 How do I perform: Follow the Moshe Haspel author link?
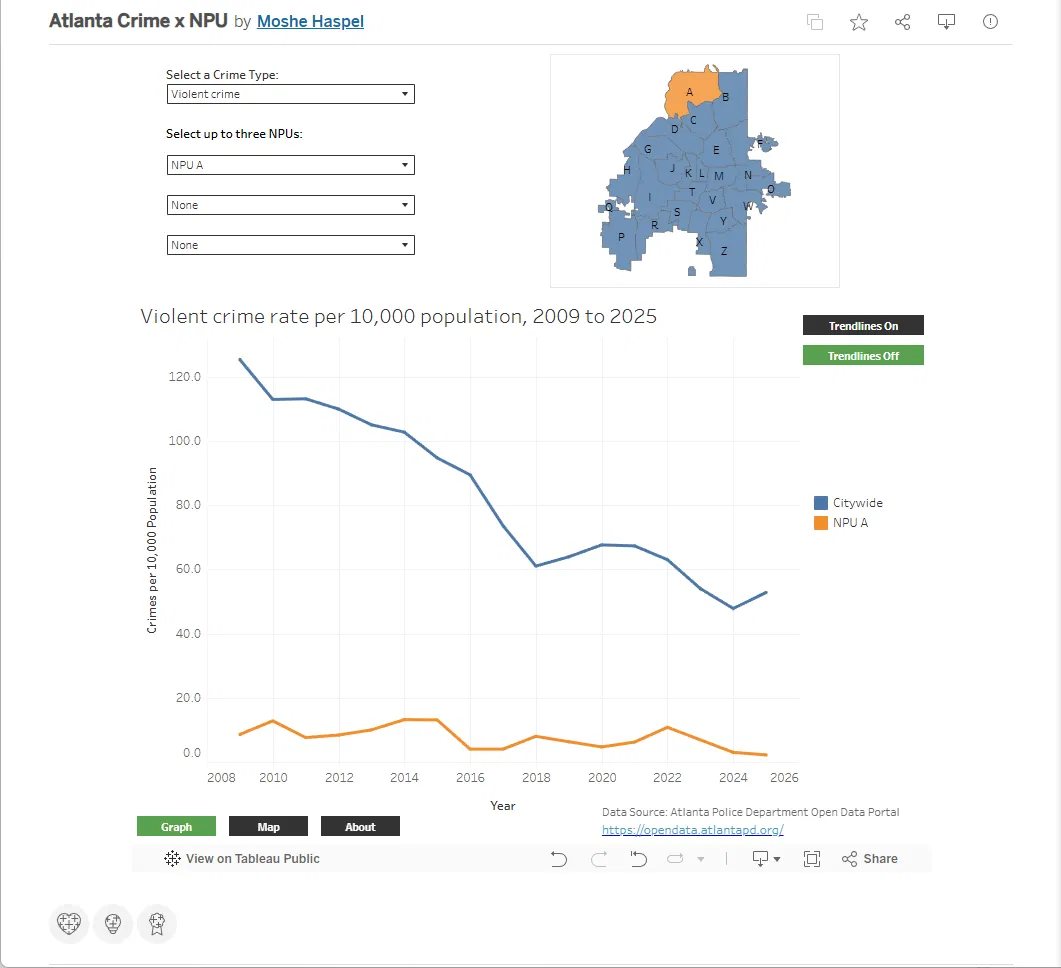[310, 21]
